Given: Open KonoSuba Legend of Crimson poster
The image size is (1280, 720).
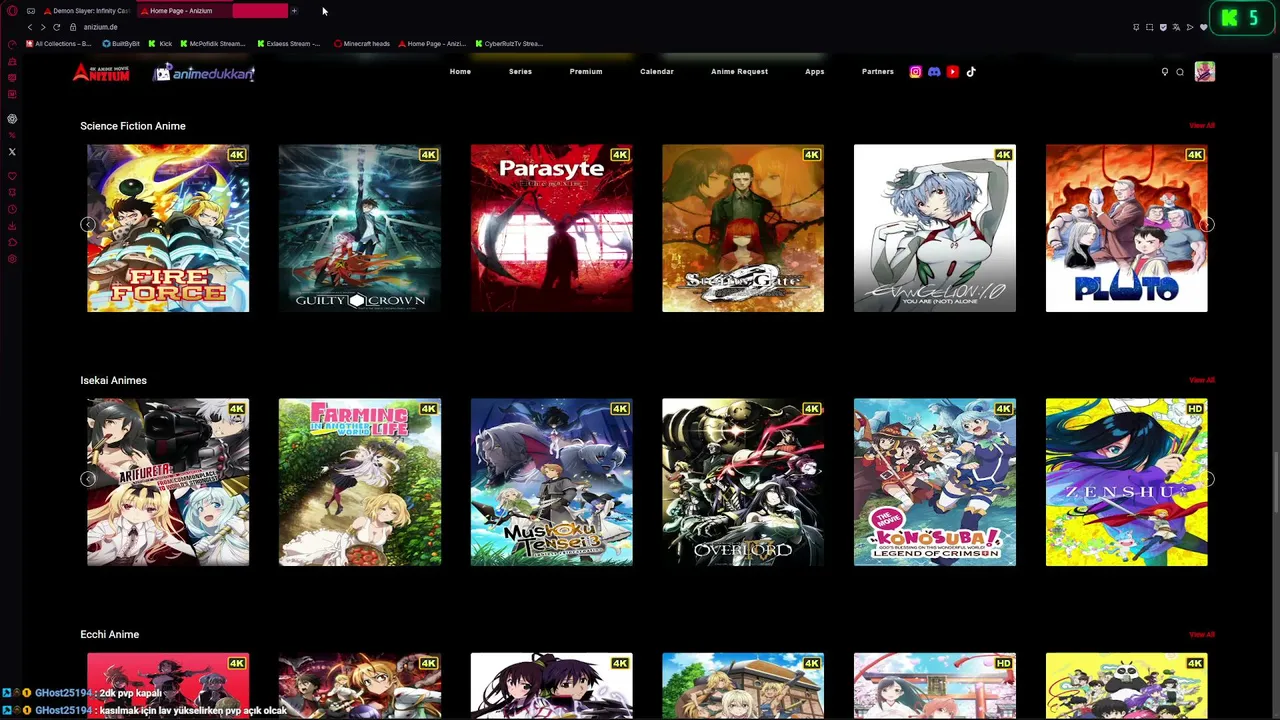Looking at the screenshot, I should coord(935,482).
